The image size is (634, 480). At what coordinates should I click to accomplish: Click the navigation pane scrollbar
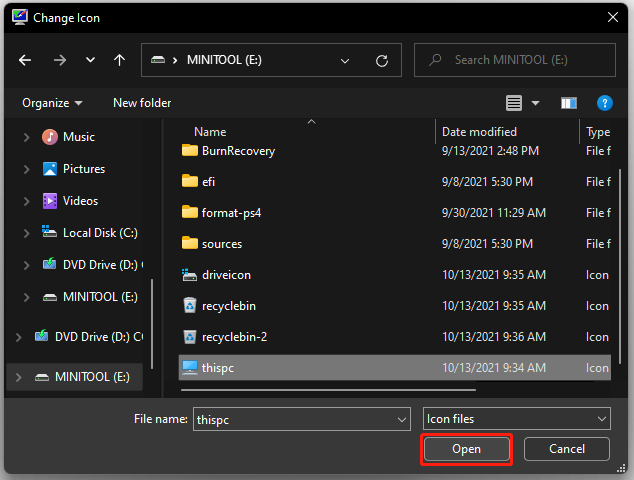[152, 324]
